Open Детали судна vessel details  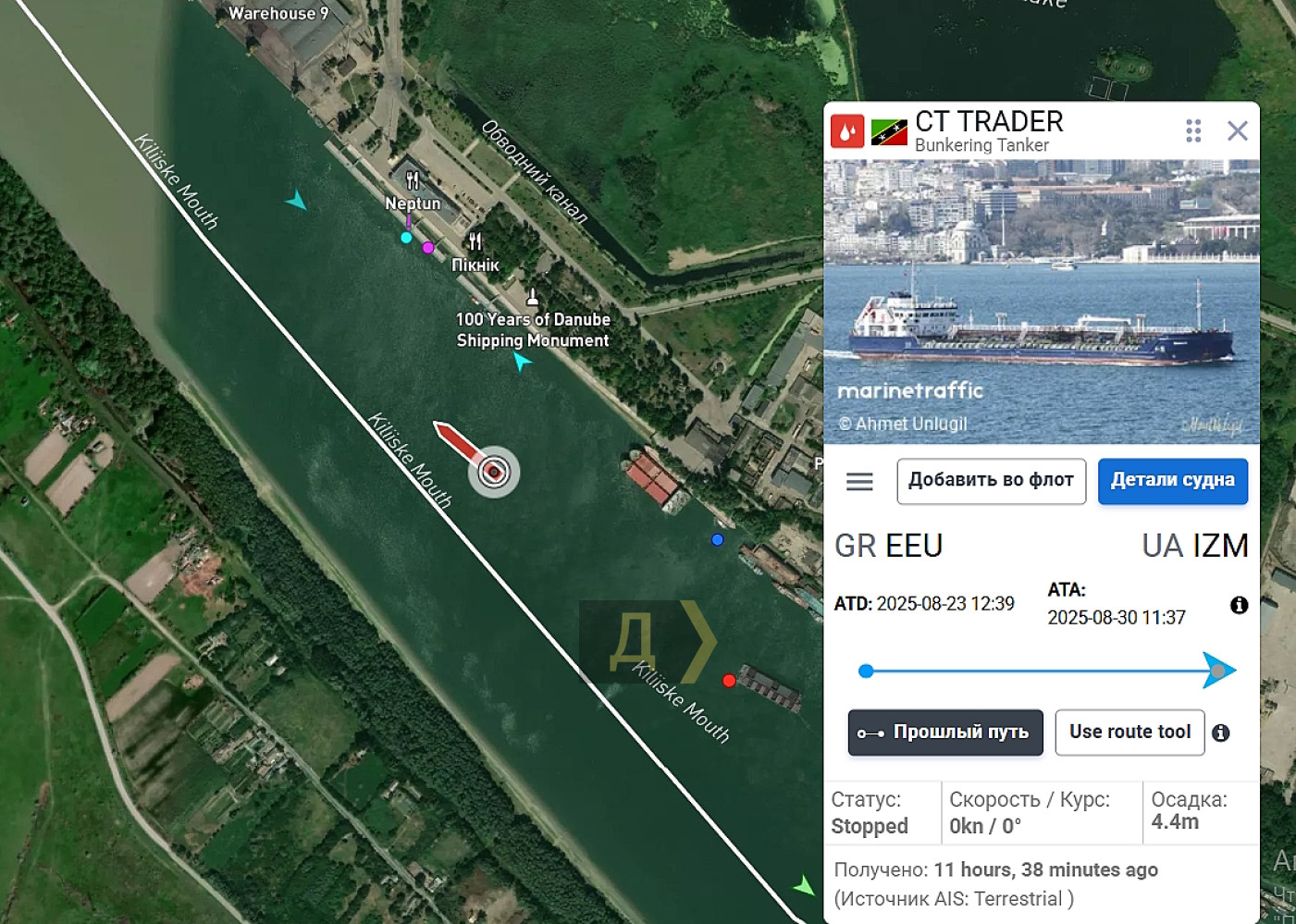click(1173, 481)
